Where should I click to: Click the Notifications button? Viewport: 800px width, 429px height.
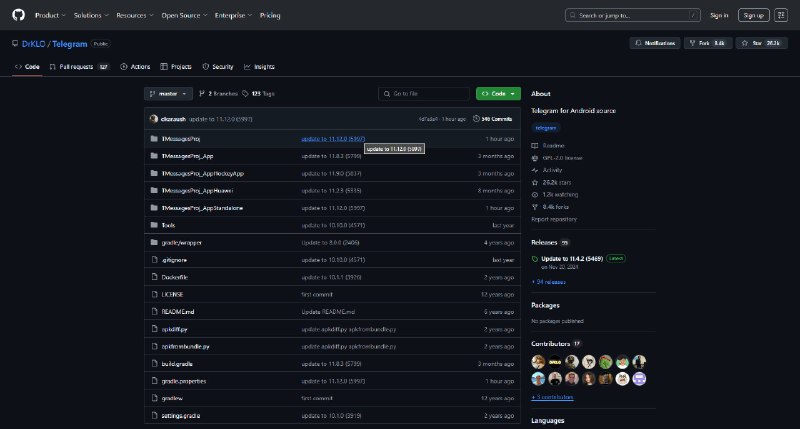655,43
